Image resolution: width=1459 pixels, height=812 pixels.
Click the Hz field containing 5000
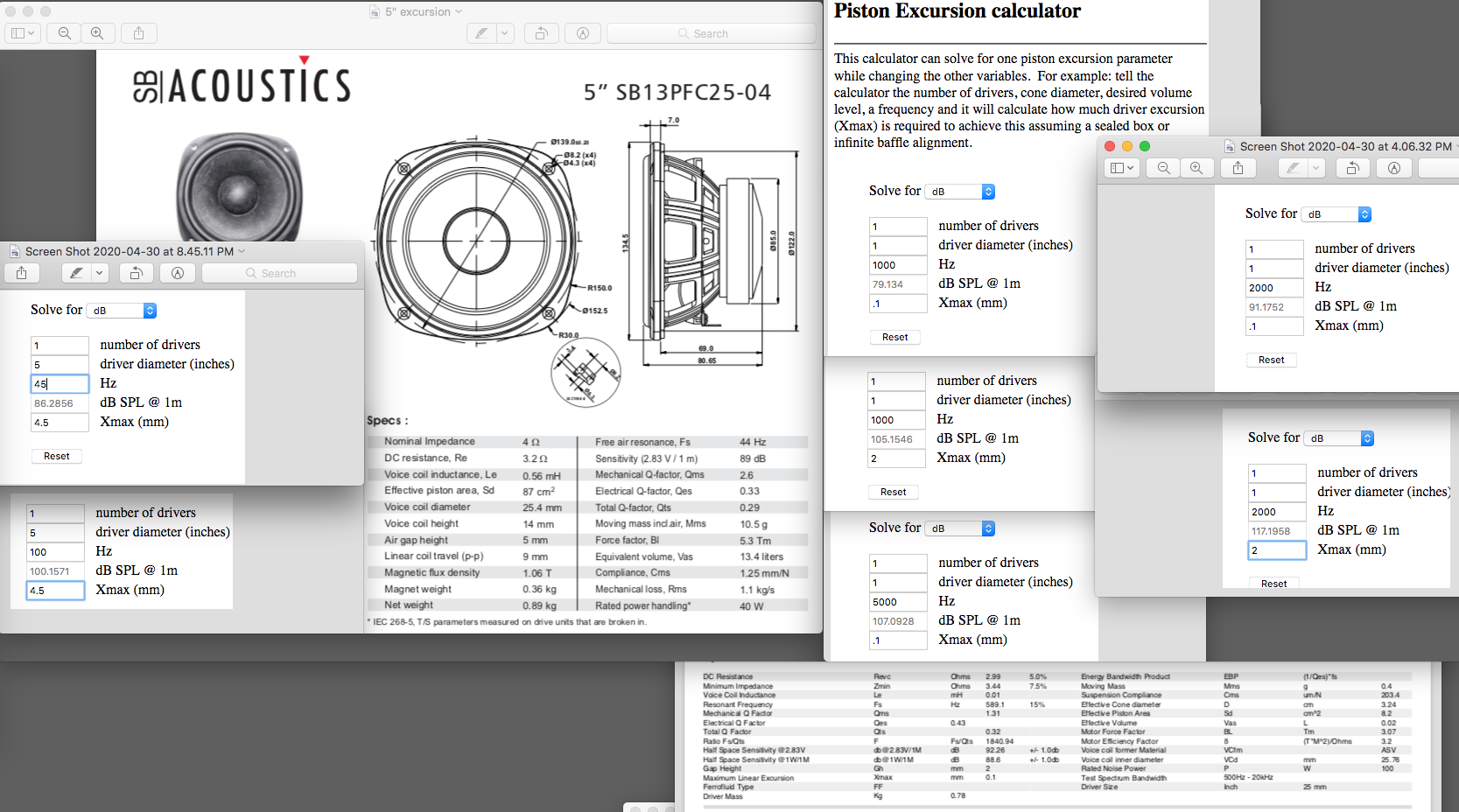898,602
